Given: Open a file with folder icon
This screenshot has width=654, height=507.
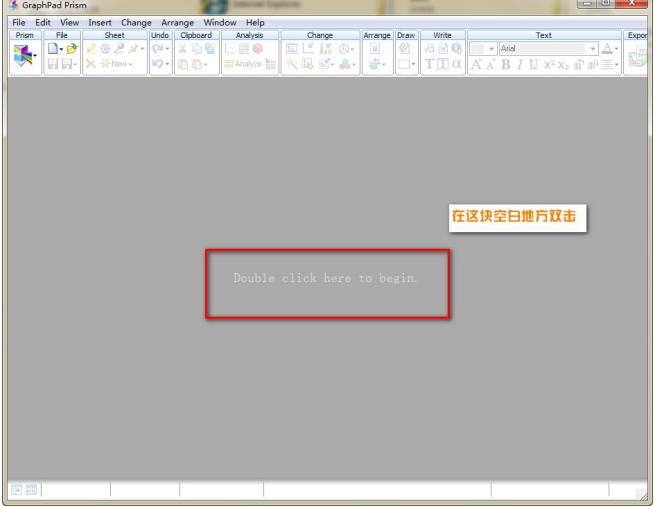Looking at the screenshot, I should coord(72,48).
